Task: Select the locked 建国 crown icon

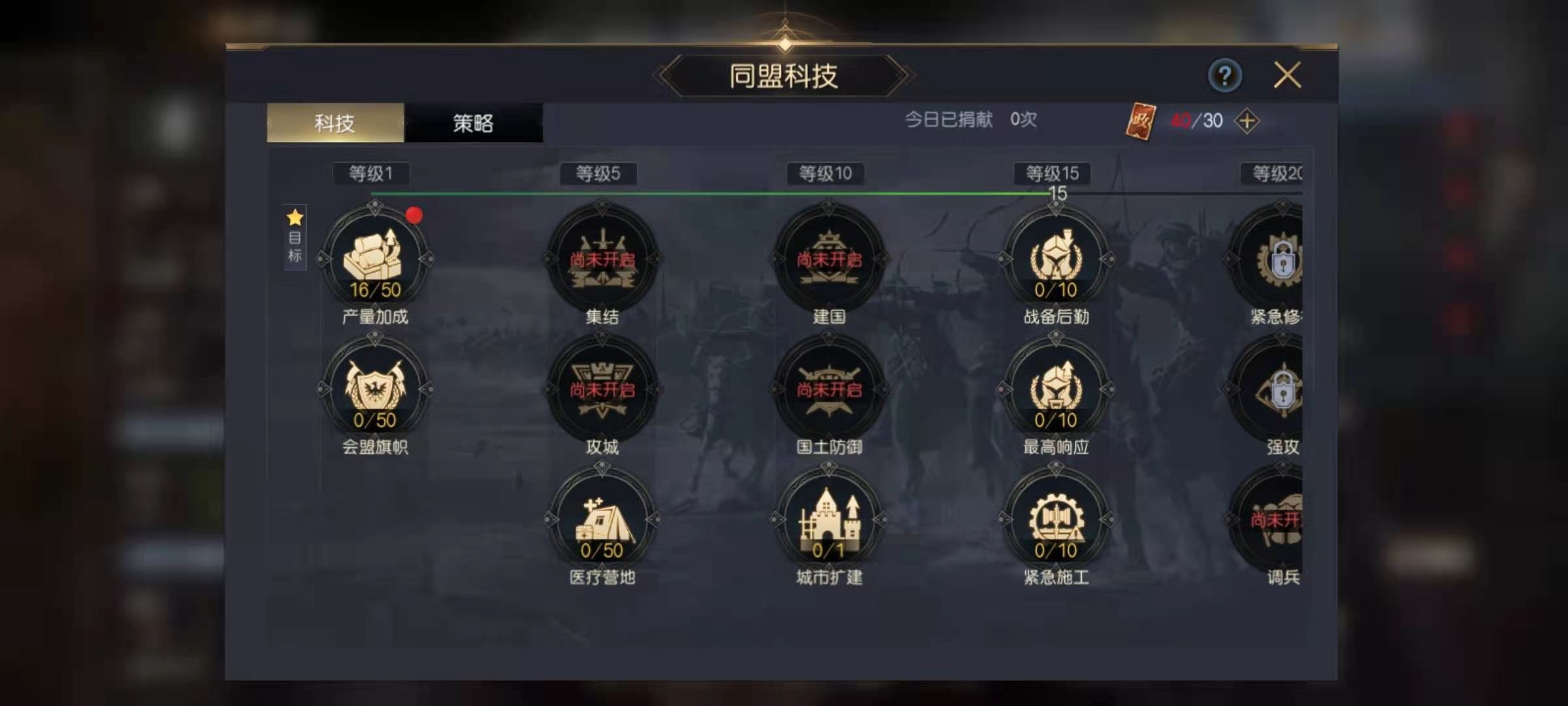Action: click(x=828, y=259)
